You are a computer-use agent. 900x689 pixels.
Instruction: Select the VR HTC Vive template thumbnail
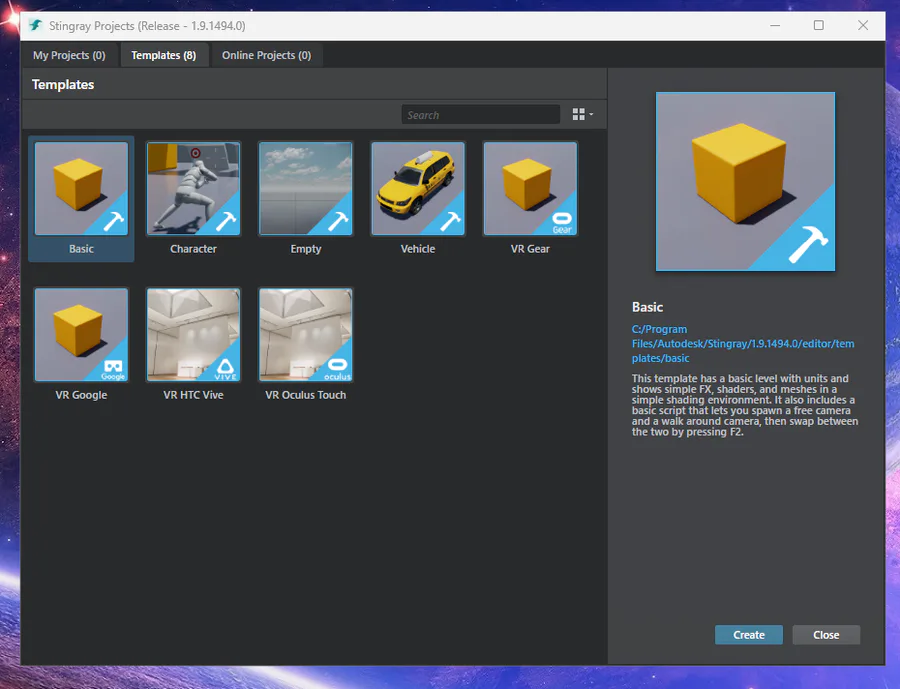click(x=193, y=335)
